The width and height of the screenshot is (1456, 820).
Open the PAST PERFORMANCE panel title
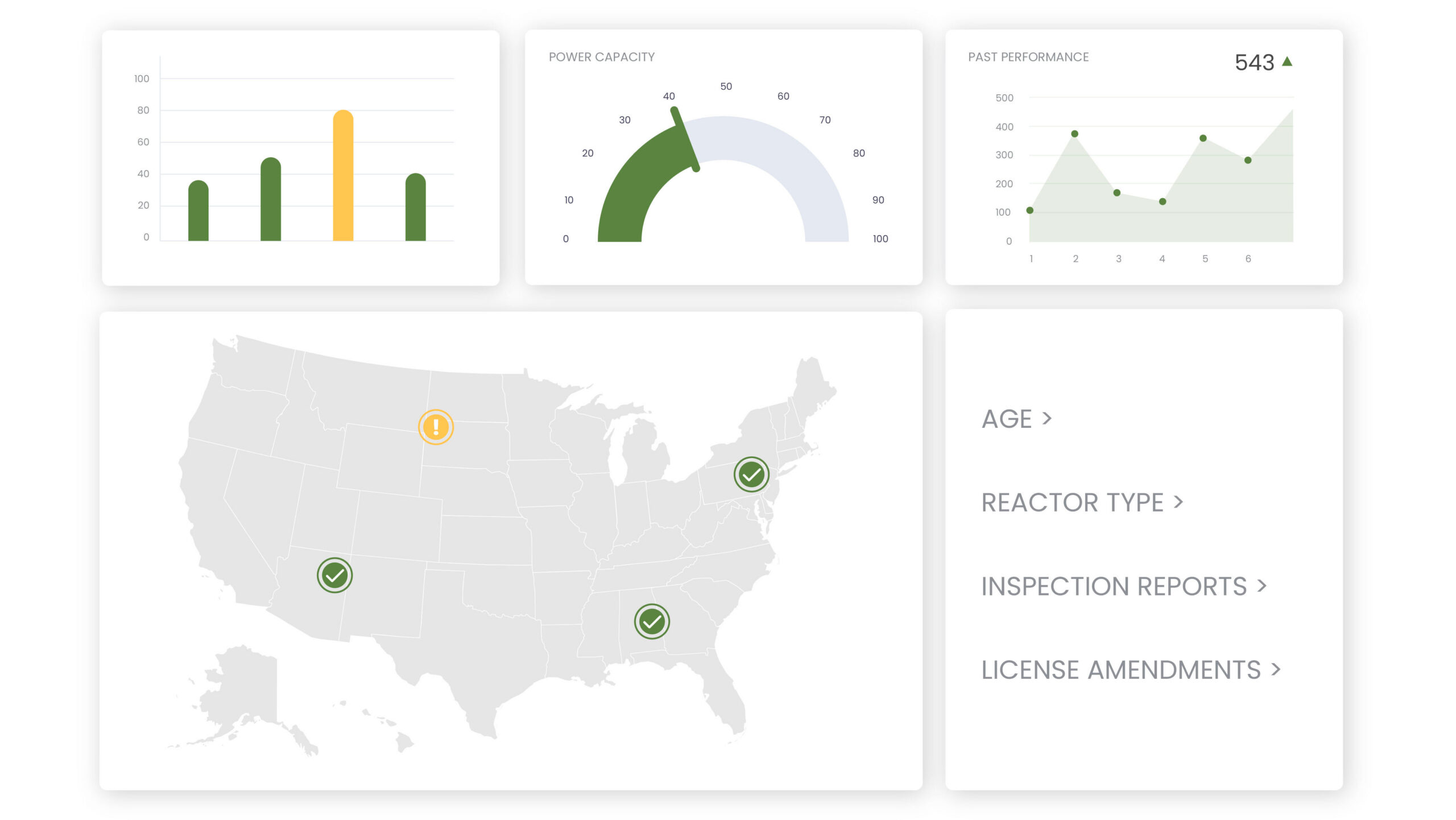[1028, 57]
